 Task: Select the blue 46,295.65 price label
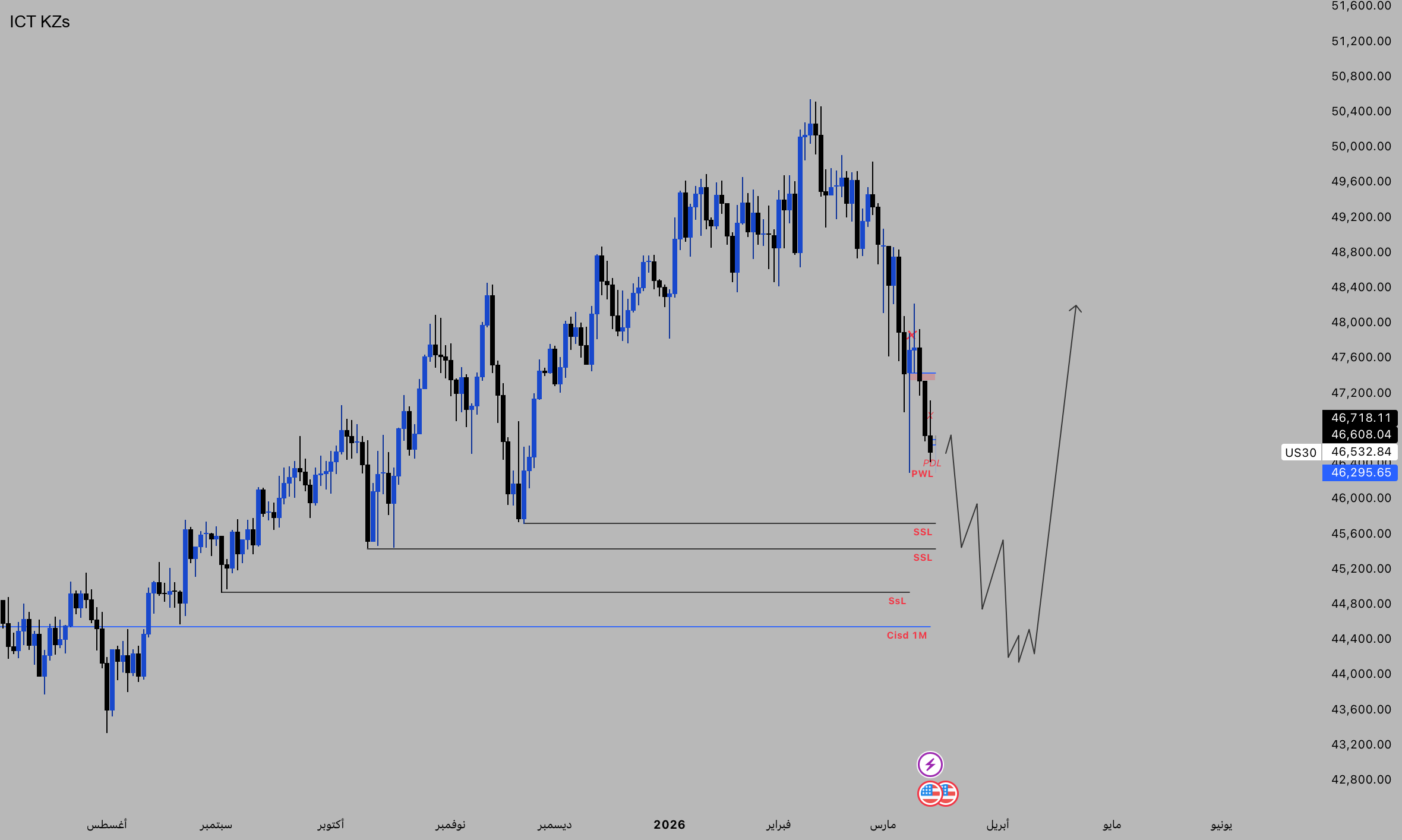coord(1360,473)
